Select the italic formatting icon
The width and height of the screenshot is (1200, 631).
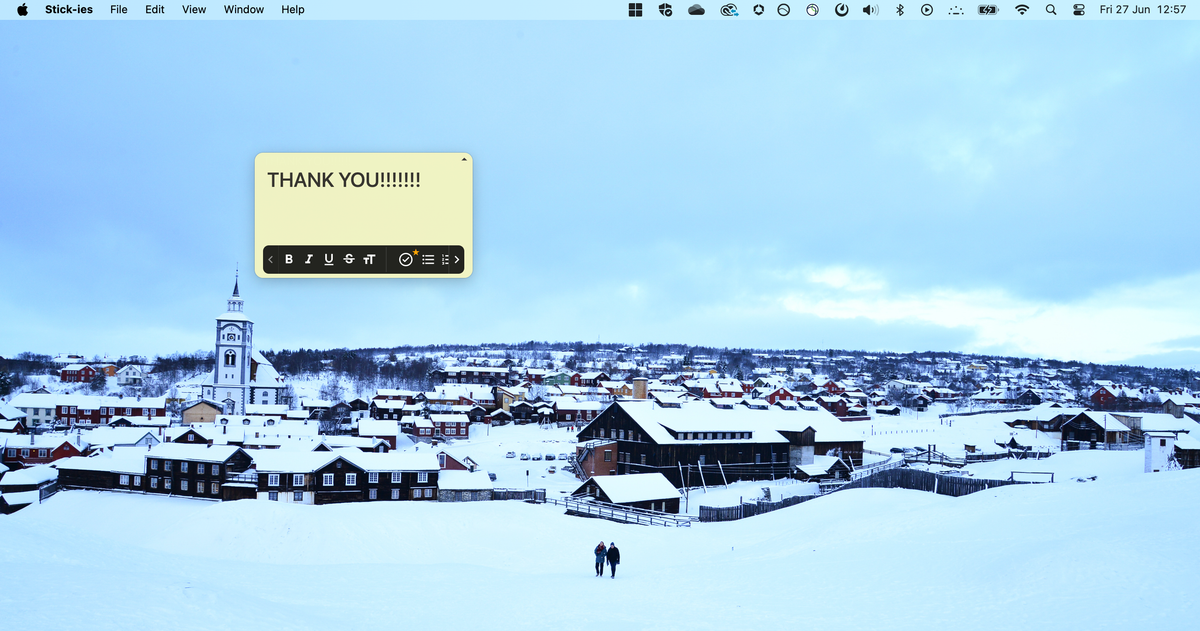(x=309, y=259)
